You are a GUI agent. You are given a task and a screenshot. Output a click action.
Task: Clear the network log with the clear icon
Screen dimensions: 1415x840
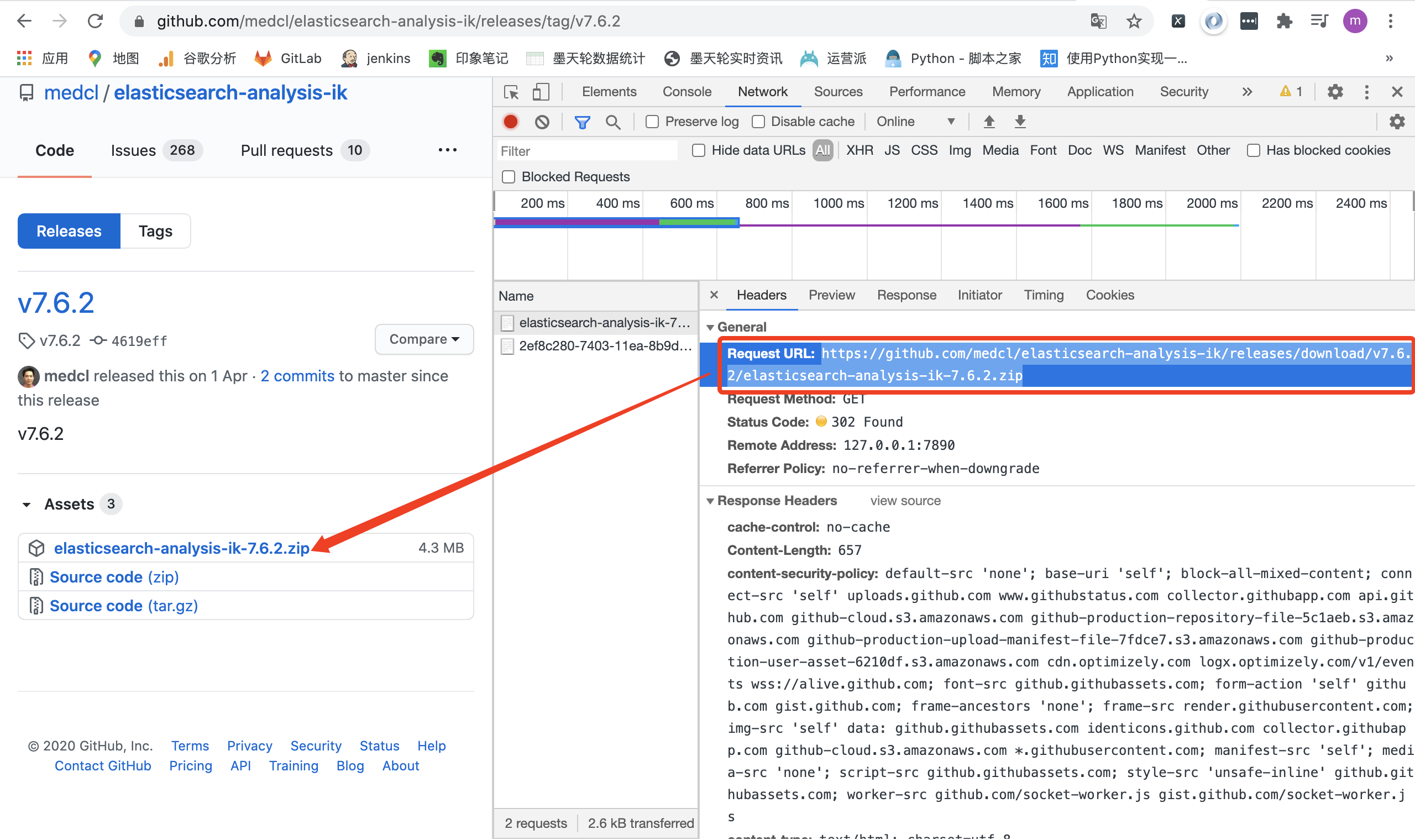point(542,122)
